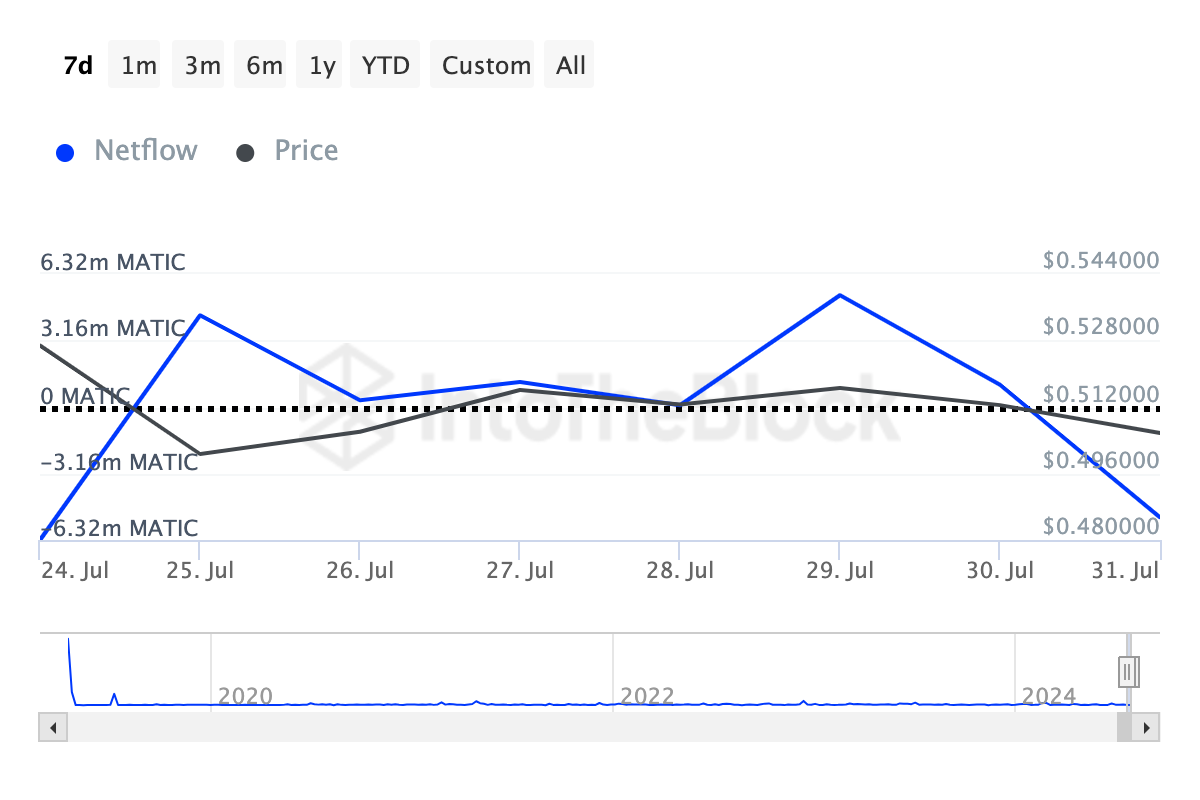Toggle the Netflow series legend
Screen dimensions: 1200x800
(x=145, y=151)
